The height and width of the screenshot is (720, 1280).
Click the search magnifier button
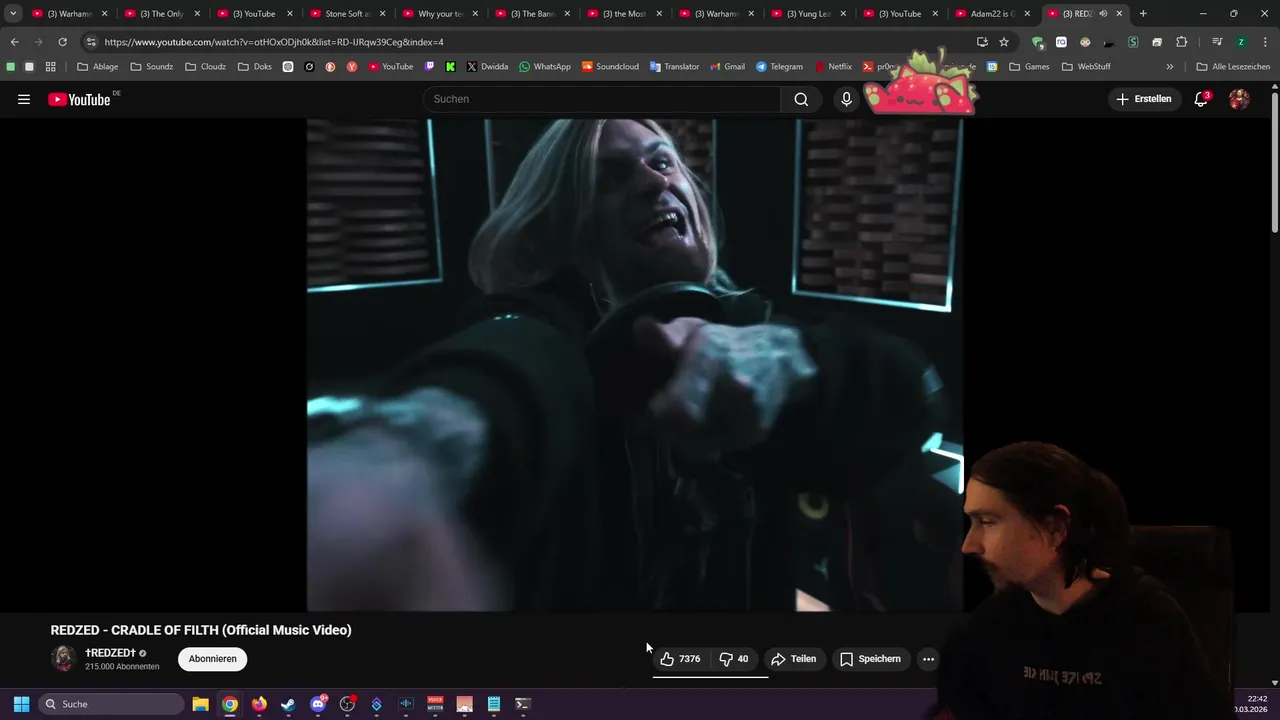[x=801, y=99]
